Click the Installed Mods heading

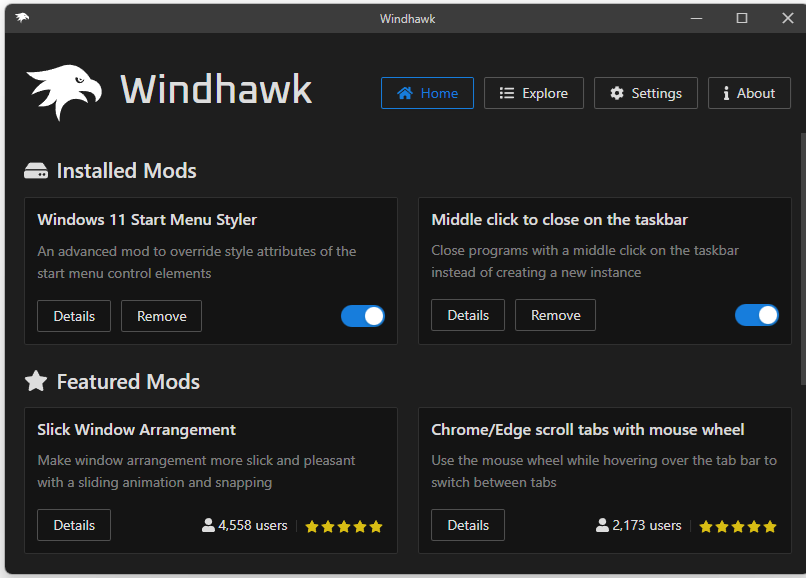(126, 171)
